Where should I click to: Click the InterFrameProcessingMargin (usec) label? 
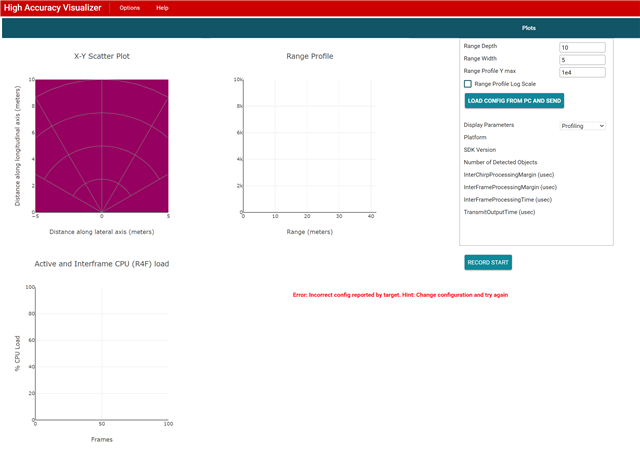(510, 187)
